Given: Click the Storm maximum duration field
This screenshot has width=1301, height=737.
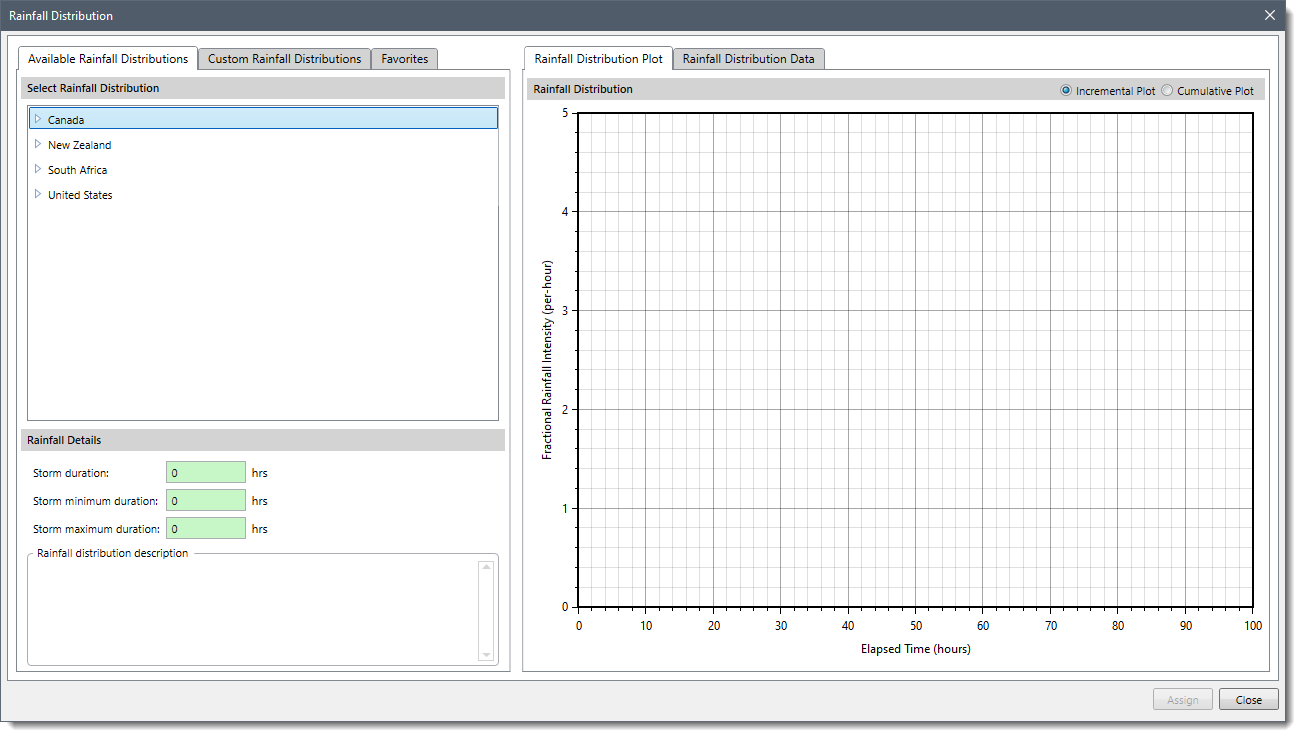Looking at the screenshot, I should click(205, 528).
